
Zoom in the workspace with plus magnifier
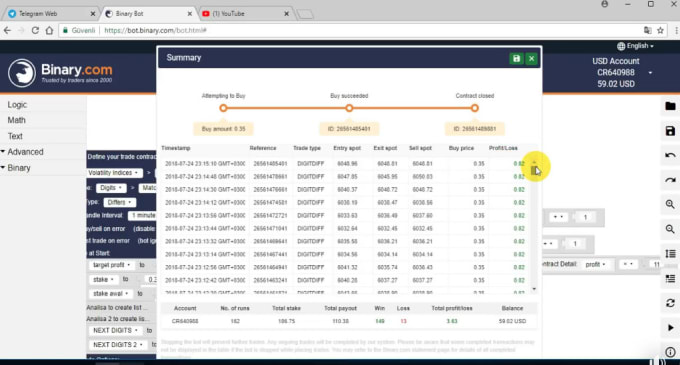point(670,204)
